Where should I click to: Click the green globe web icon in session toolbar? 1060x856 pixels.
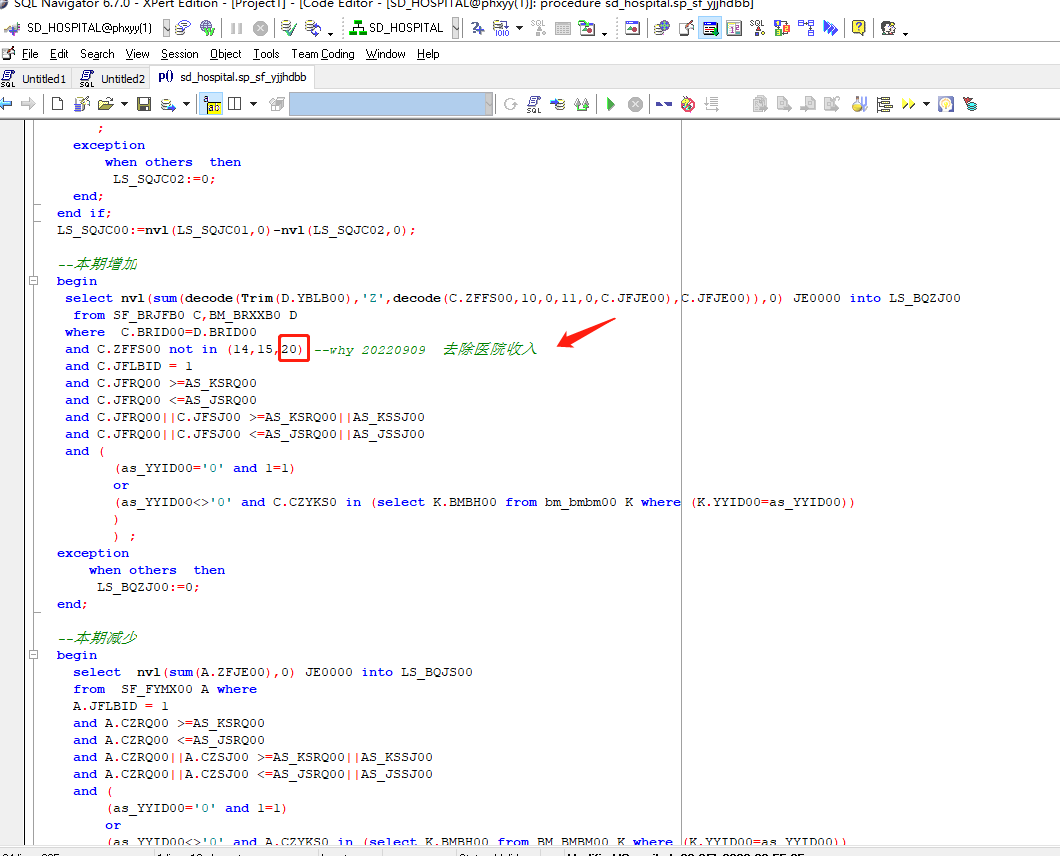pos(207,28)
